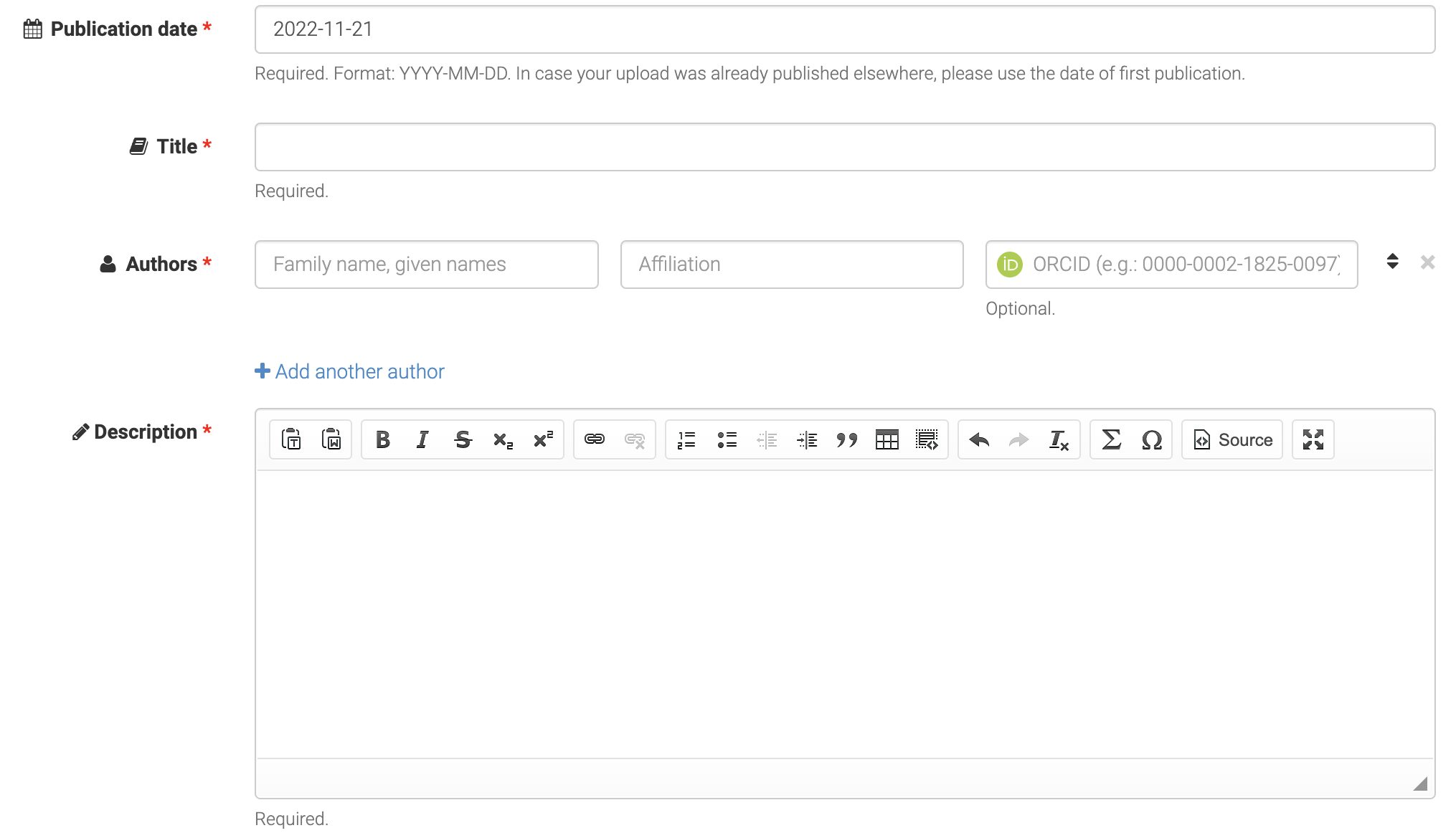
Task: Click Add another author link
Action: 349,371
